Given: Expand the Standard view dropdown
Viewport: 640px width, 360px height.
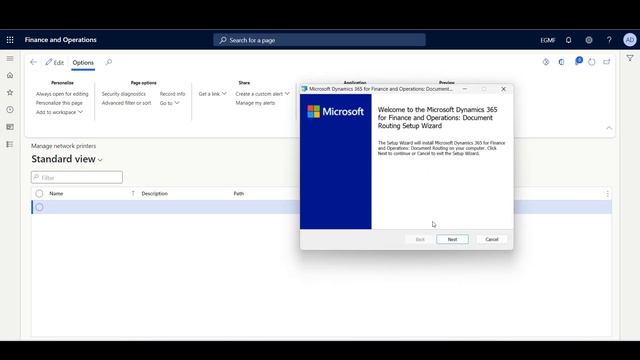Looking at the screenshot, I should (67, 159).
